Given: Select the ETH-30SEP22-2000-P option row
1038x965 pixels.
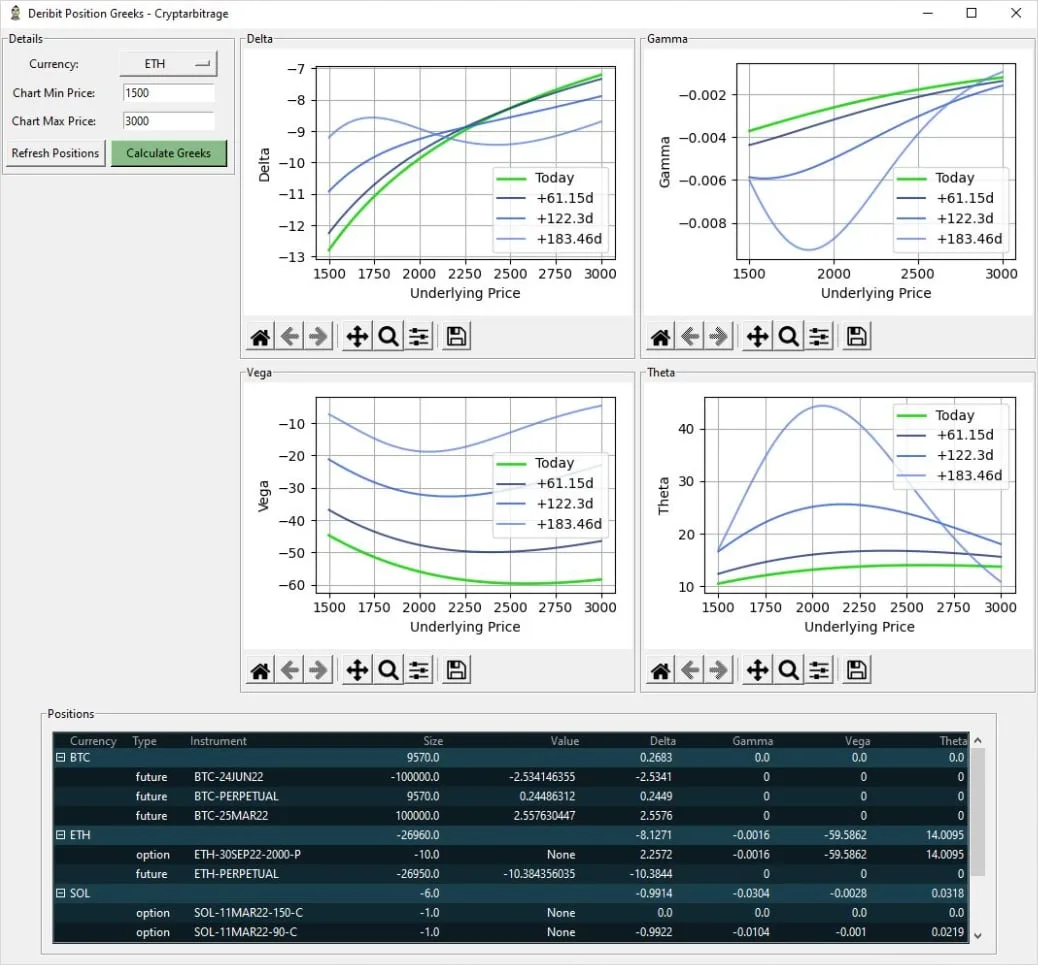Looking at the screenshot, I should click(510, 854).
